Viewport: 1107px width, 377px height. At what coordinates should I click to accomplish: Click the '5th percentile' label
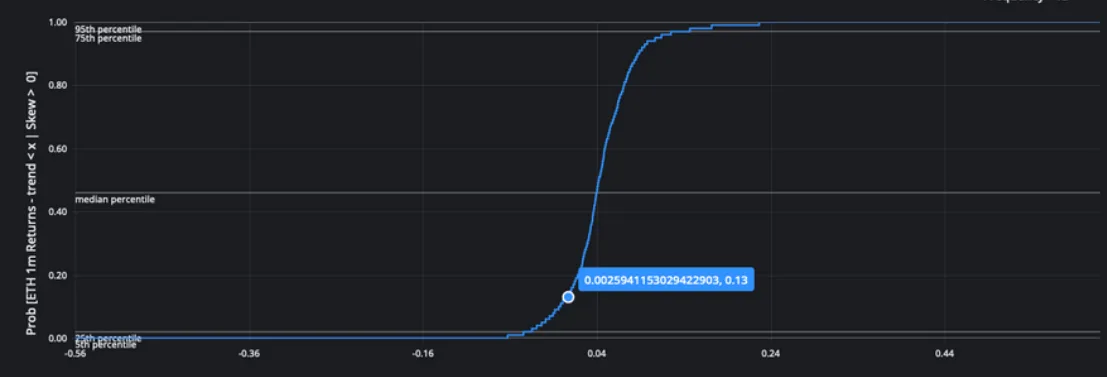106,345
